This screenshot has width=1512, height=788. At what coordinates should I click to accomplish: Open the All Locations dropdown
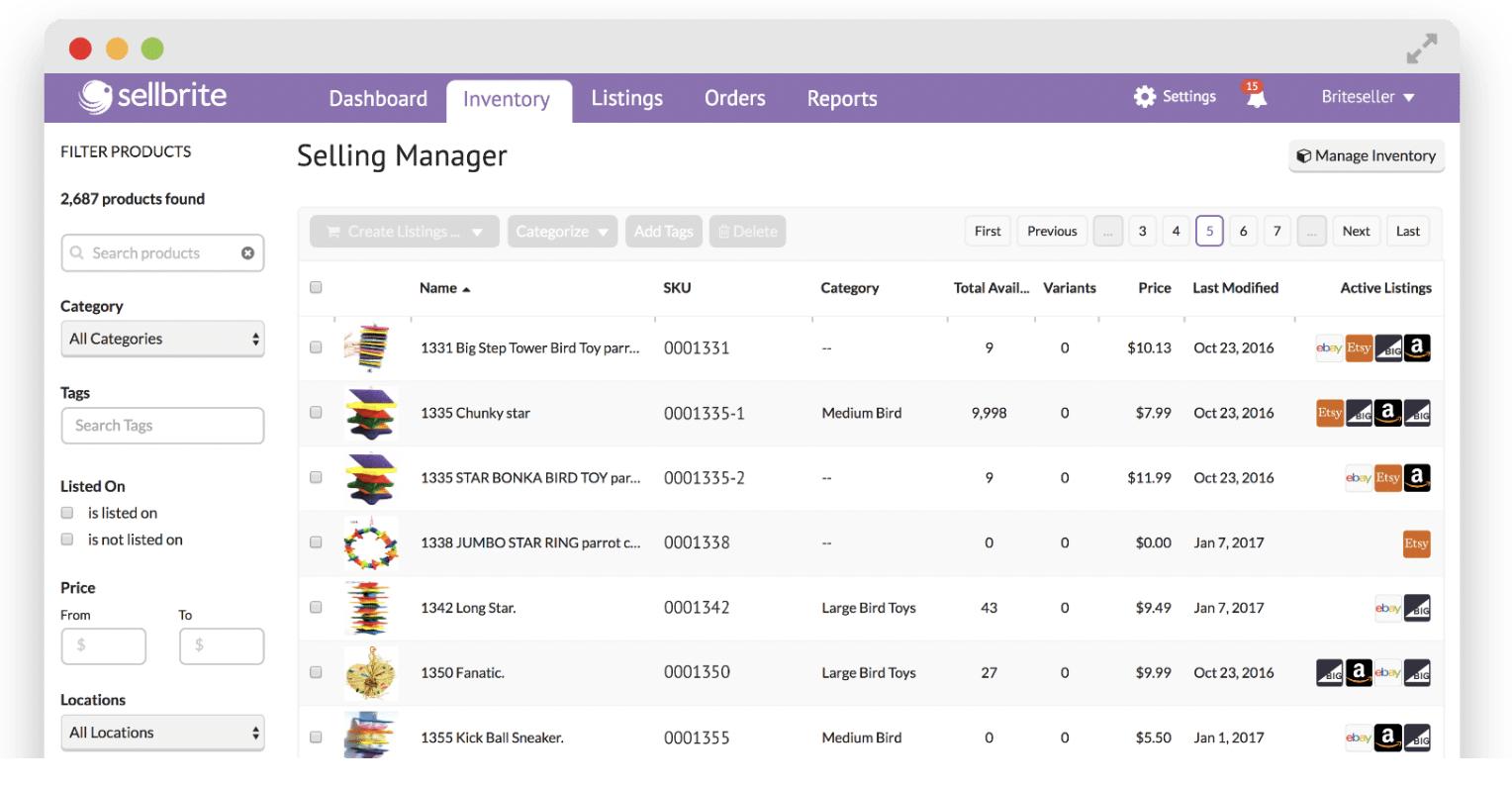click(162, 732)
